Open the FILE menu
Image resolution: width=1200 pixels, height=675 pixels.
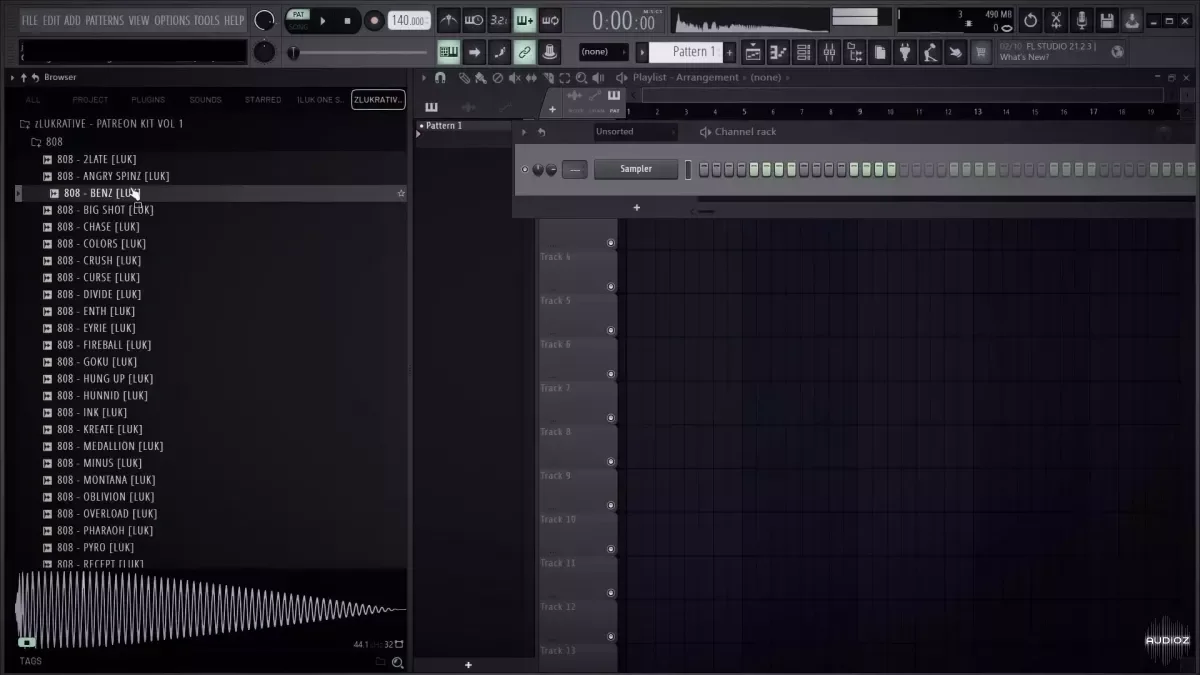[x=30, y=20]
